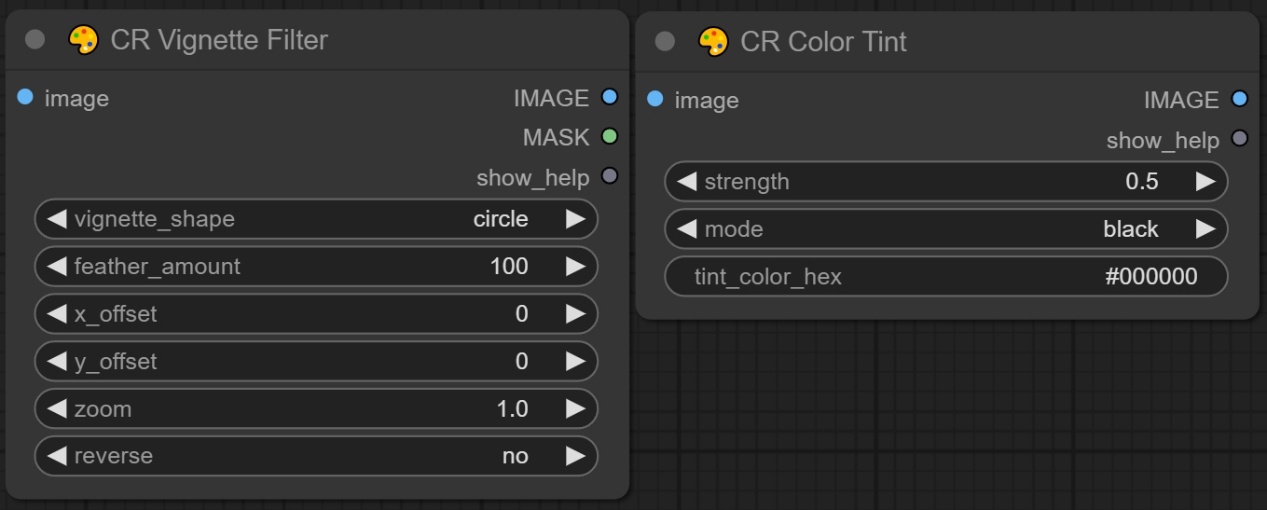
Task: Click the palette icon on CR Color Tint
Action: [x=714, y=42]
